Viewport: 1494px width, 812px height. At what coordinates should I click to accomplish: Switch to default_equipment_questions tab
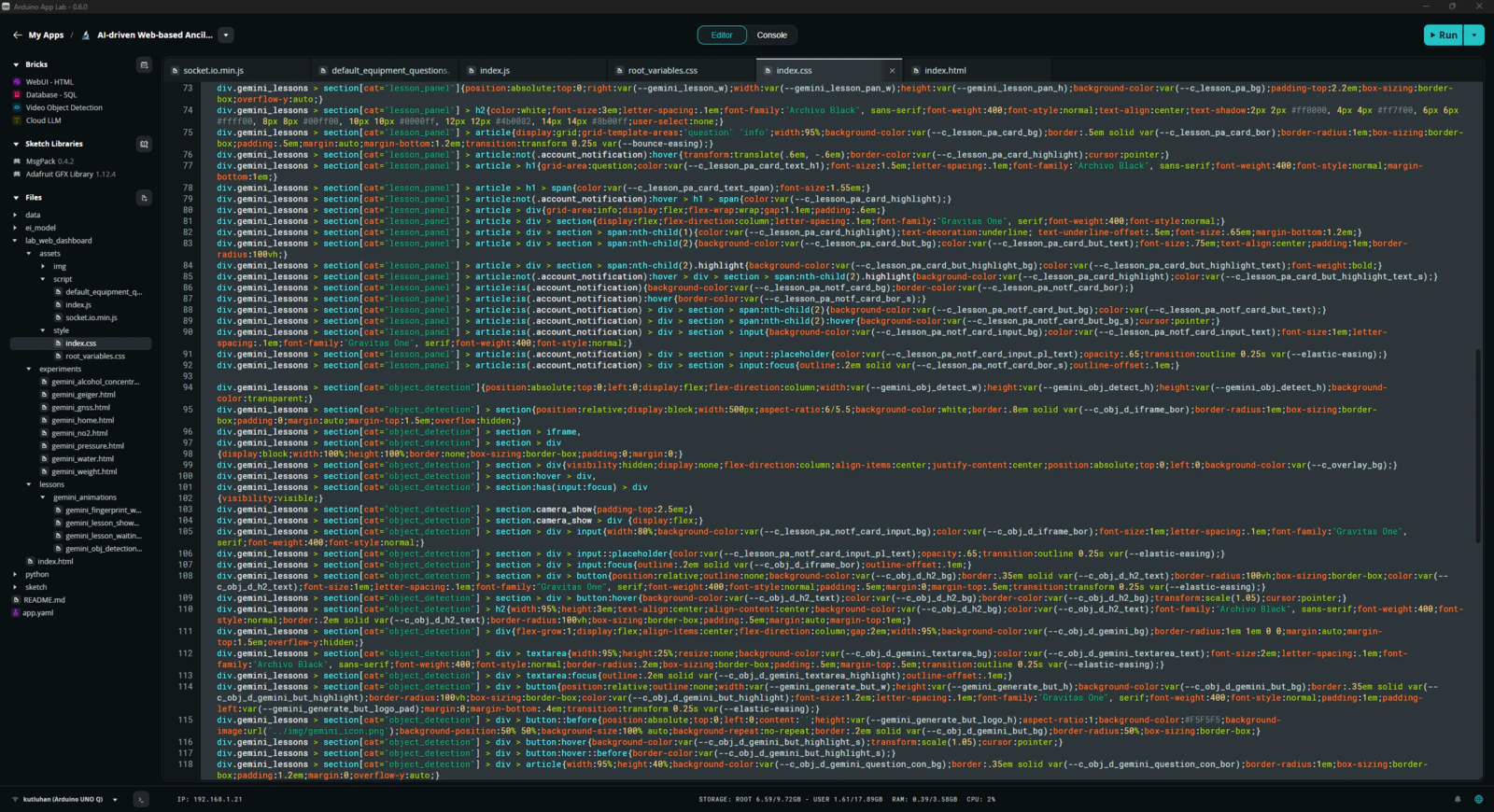389,71
